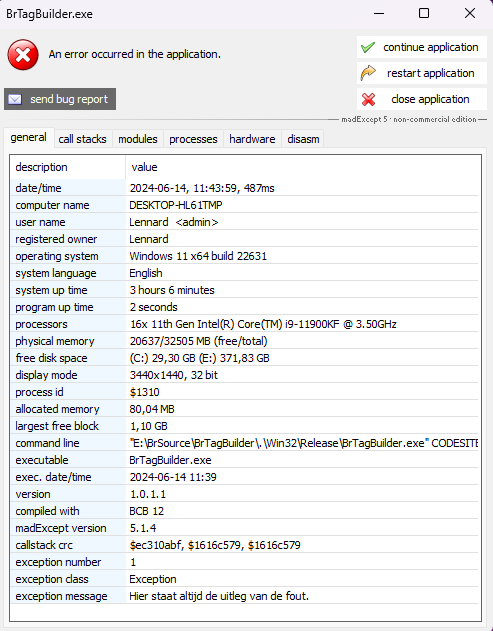Select restart application
This screenshot has height=631, width=493.
point(422,73)
